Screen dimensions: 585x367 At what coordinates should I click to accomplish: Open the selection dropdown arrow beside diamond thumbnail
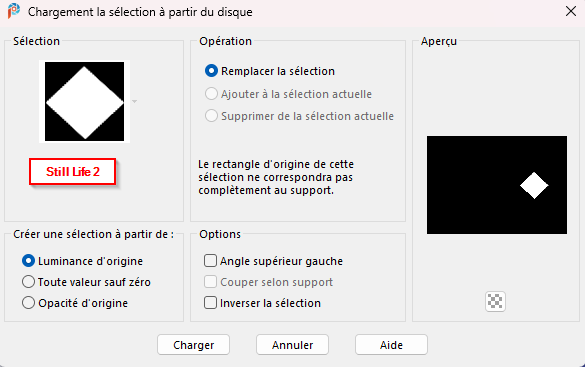(135, 101)
